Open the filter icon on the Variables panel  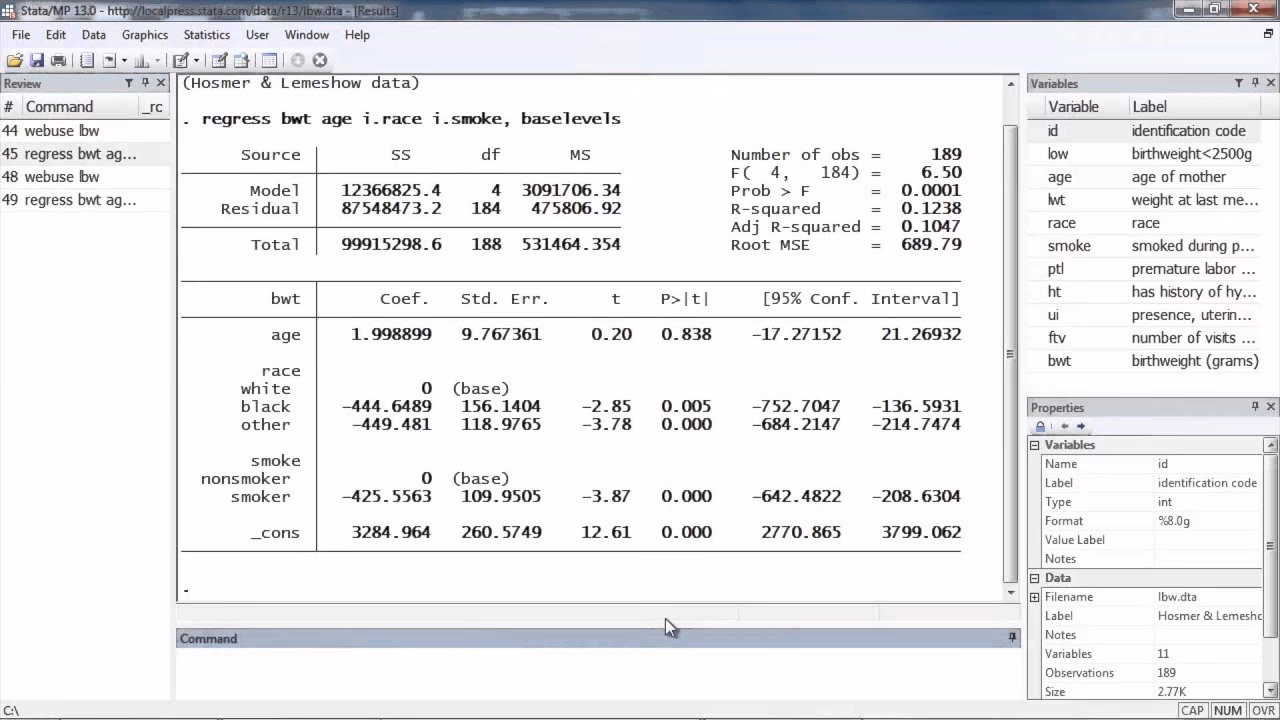pyautogui.click(x=1238, y=83)
